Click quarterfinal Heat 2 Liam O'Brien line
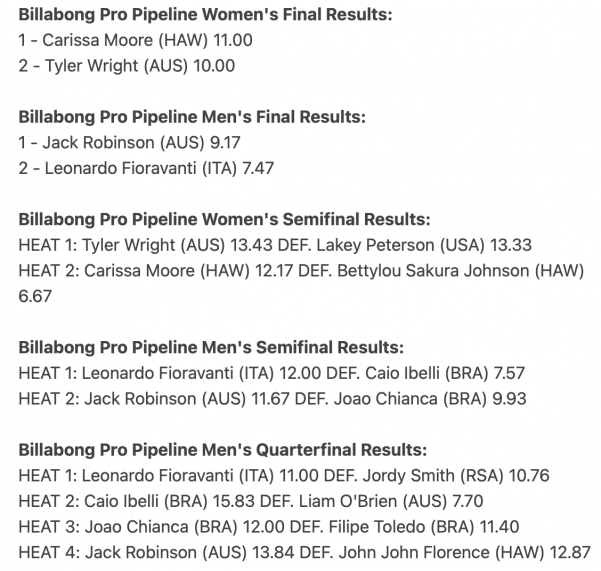Viewport: 601px width, 571px height. 251,501
